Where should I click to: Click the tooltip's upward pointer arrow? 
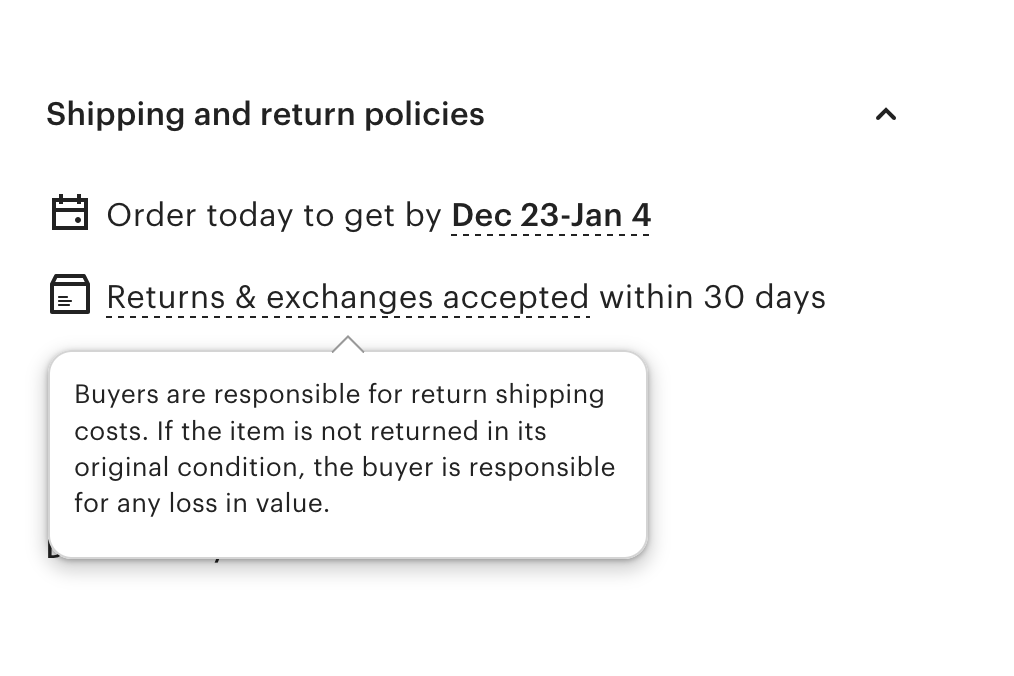pyautogui.click(x=347, y=344)
